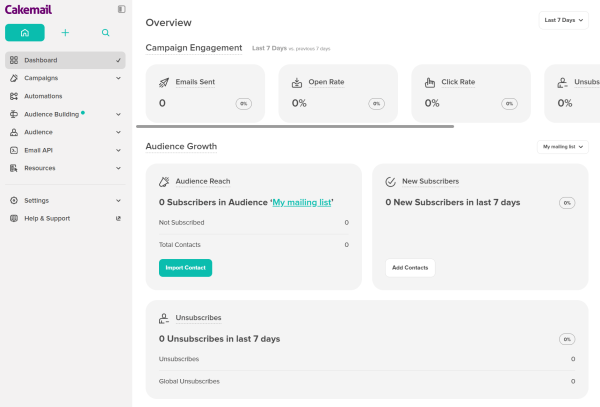The image size is (600, 407).
Task: Click the Email API terminal icon
Action: 14,150
